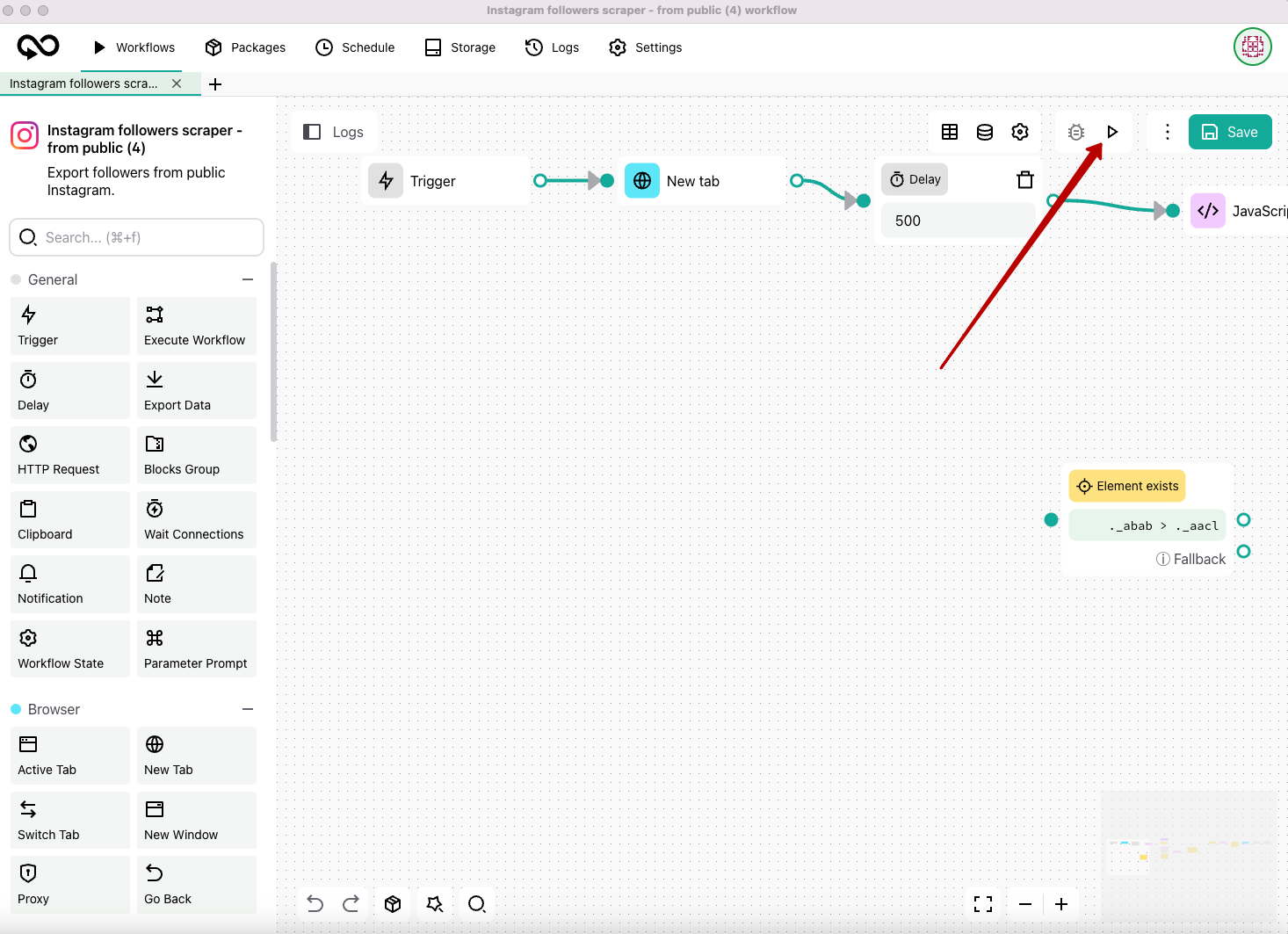Open the user profile avatar

[x=1253, y=47]
